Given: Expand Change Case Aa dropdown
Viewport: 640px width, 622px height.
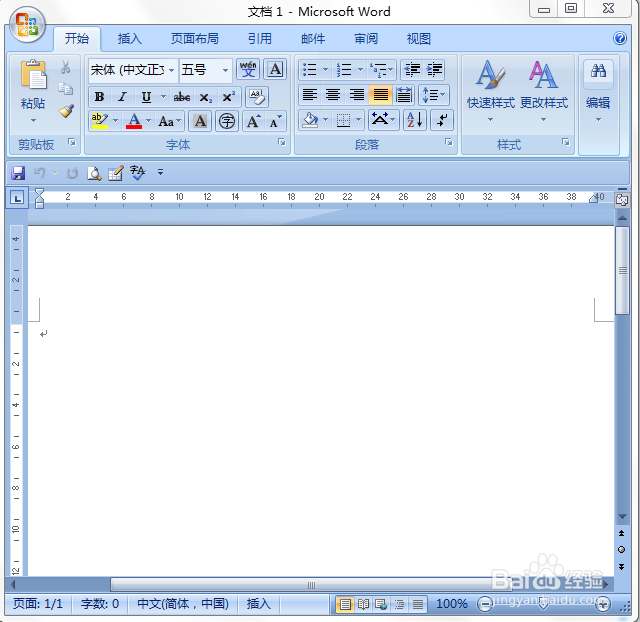Looking at the screenshot, I should (169, 121).
